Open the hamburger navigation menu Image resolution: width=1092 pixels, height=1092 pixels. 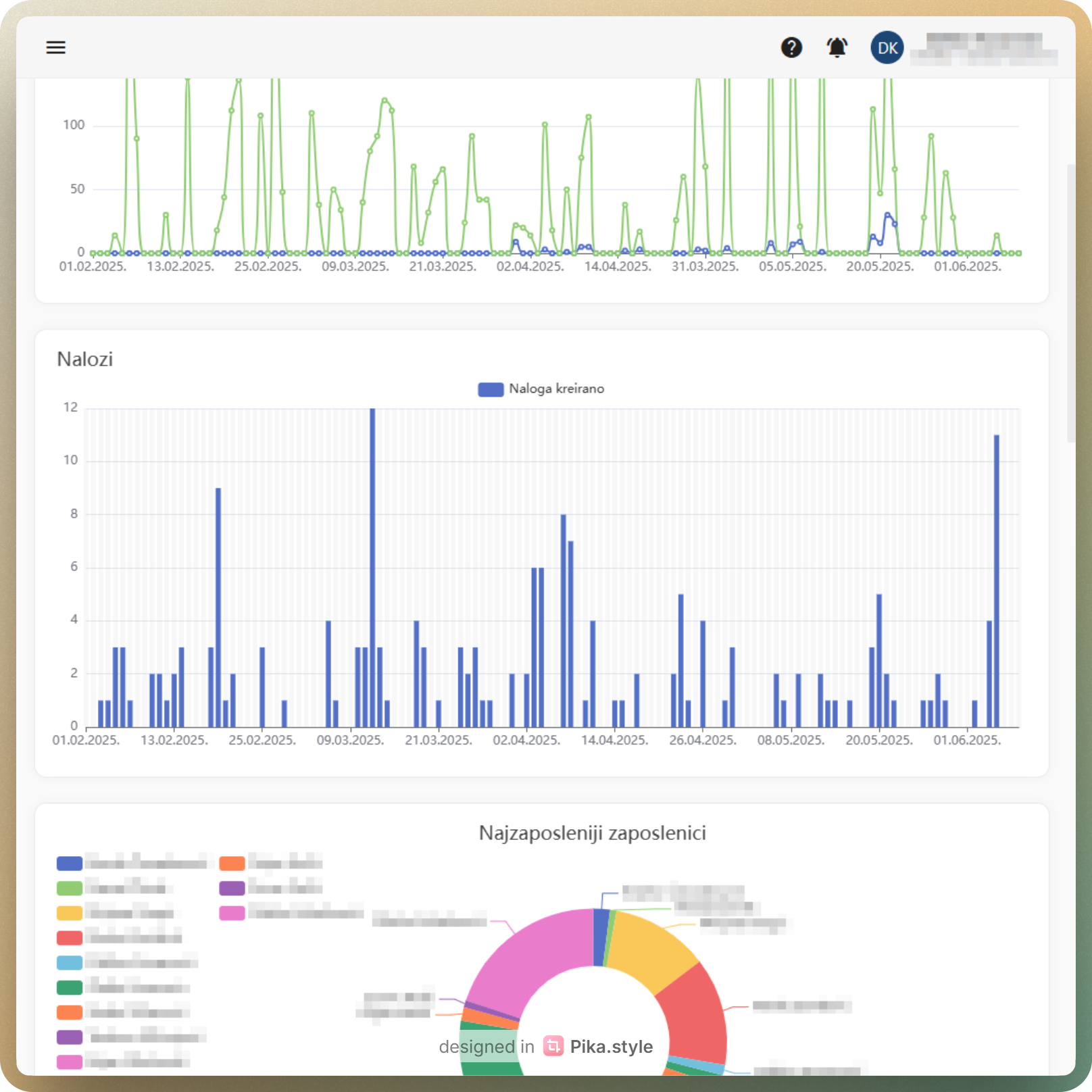[x=56, y=47]
